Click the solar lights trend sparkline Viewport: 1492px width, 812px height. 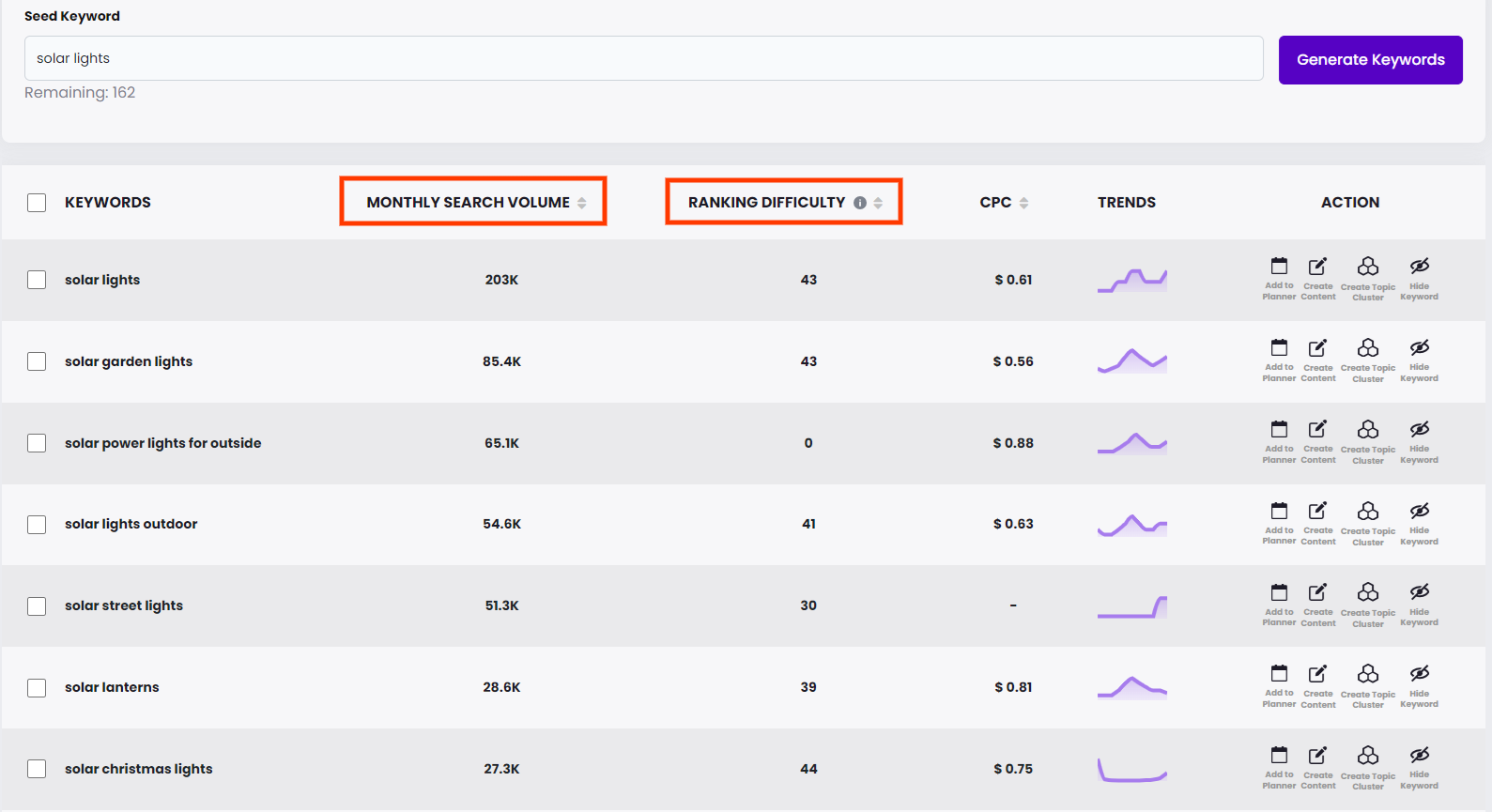coord(1132,280)
